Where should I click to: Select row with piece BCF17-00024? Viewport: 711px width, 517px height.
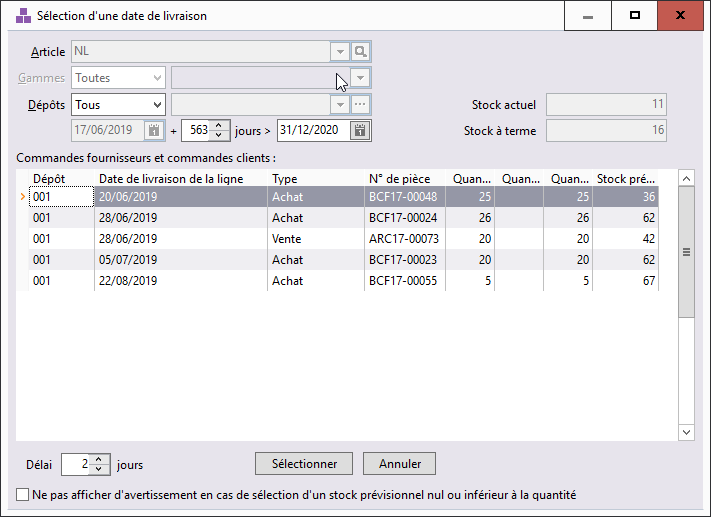coord(343,218)
